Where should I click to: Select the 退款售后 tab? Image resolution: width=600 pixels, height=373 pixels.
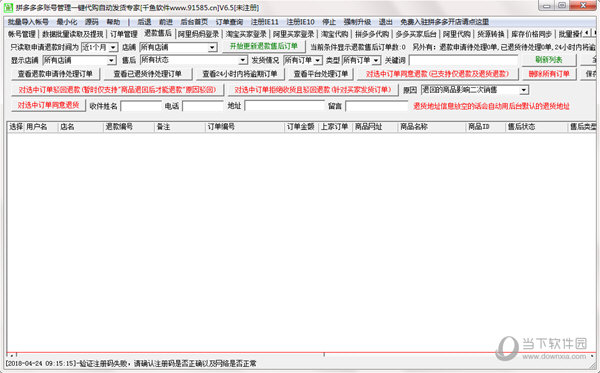tap(158, 33)
